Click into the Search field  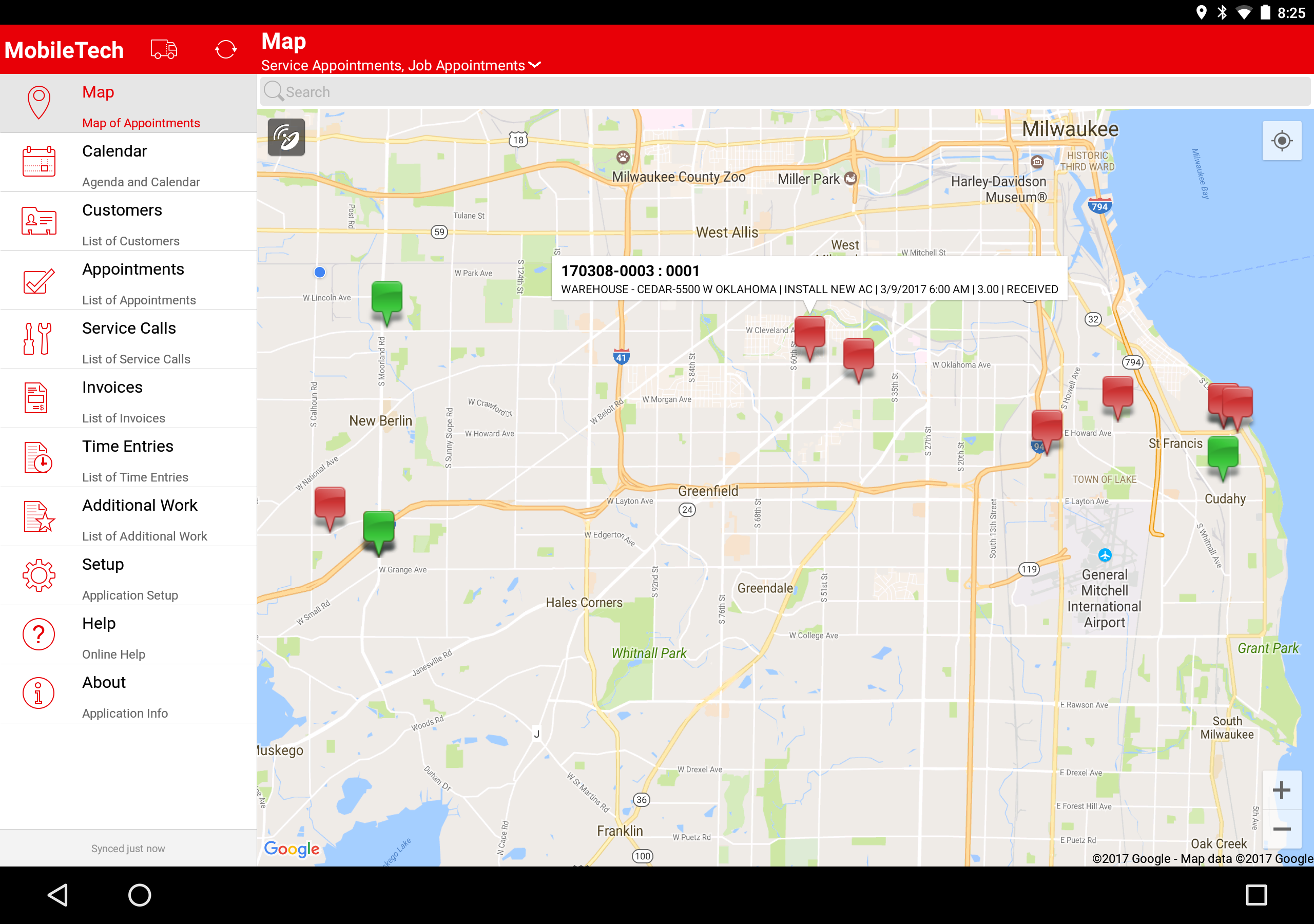[784, 92]
